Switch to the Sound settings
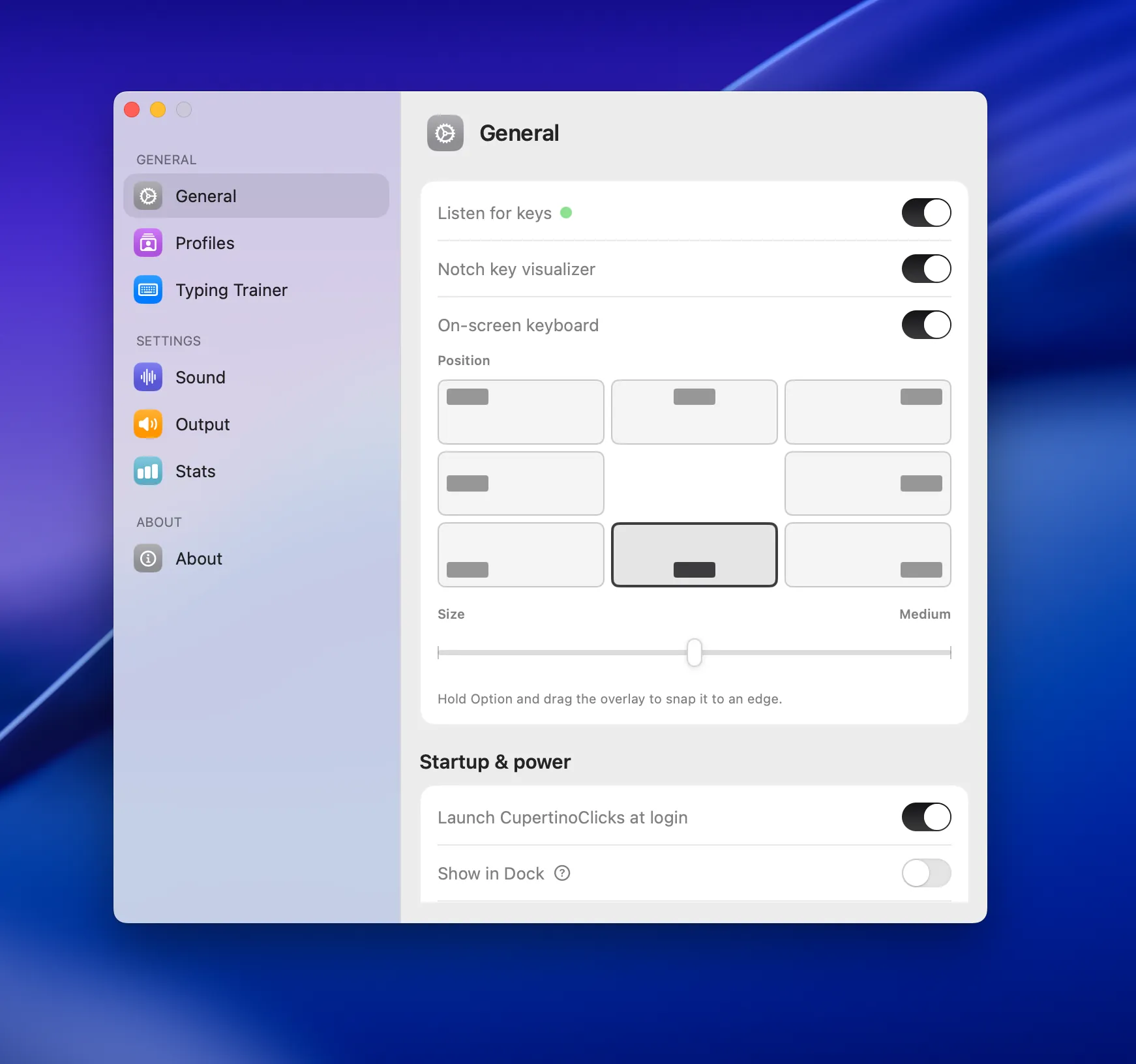The image size is (1136, 1064). coord(256,377)
